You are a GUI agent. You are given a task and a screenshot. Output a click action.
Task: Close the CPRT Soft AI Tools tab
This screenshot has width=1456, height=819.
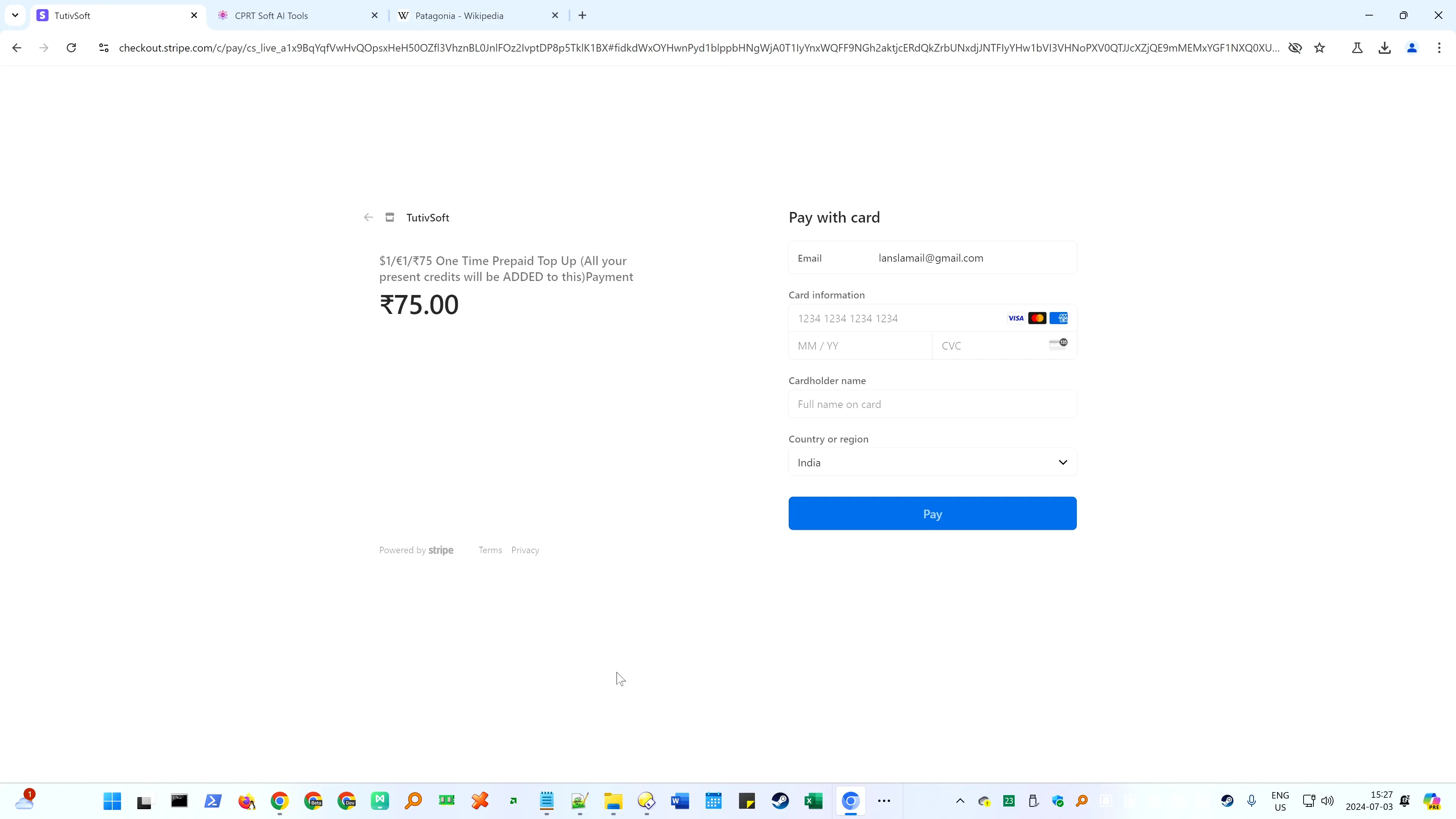(x=374, y=15)
